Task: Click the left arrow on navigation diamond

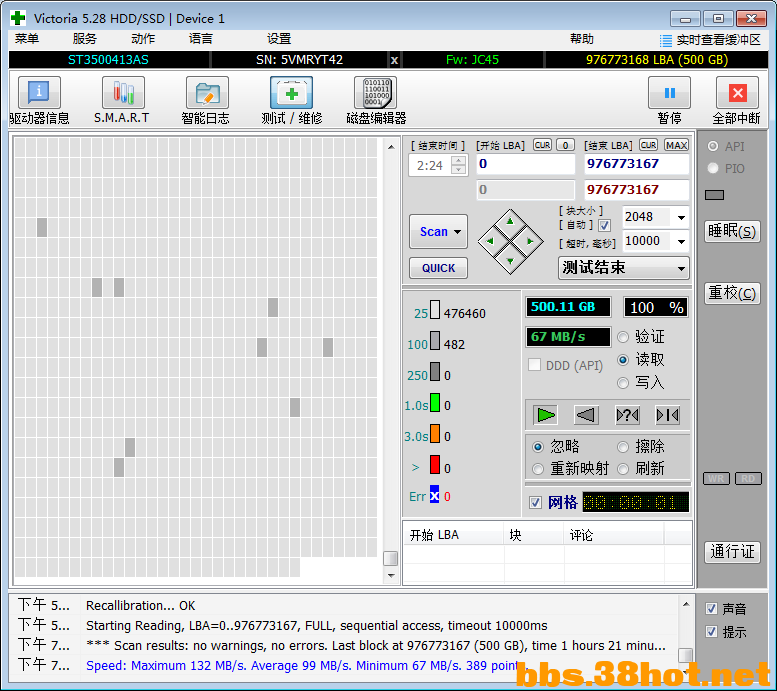Action: [x=490, y=241]
